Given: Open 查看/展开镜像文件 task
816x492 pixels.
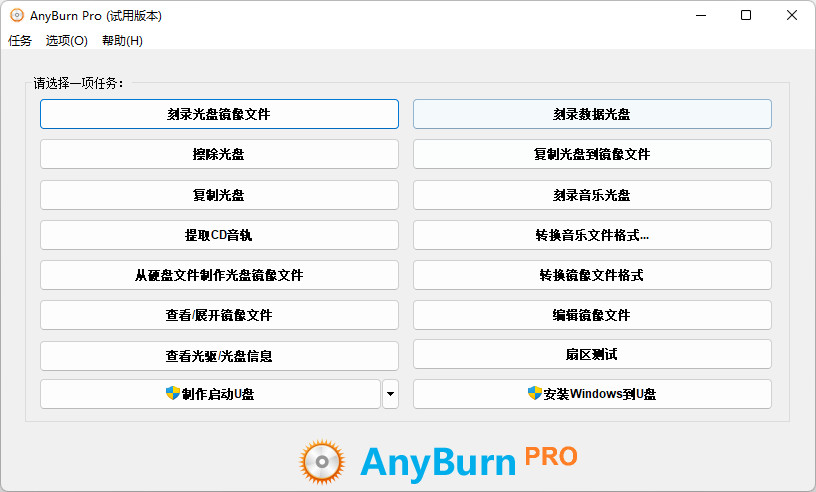Looking at the screenshot, I should tap(219, 315).
